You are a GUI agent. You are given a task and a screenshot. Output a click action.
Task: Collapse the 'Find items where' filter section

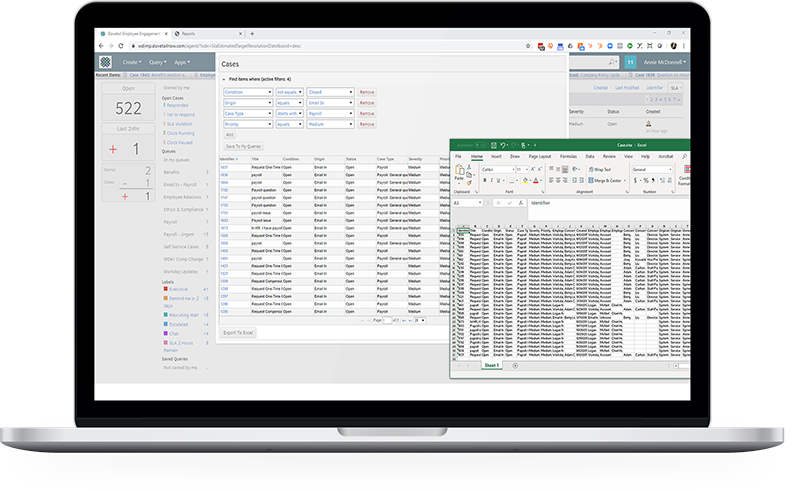click(x=223, y=80)
